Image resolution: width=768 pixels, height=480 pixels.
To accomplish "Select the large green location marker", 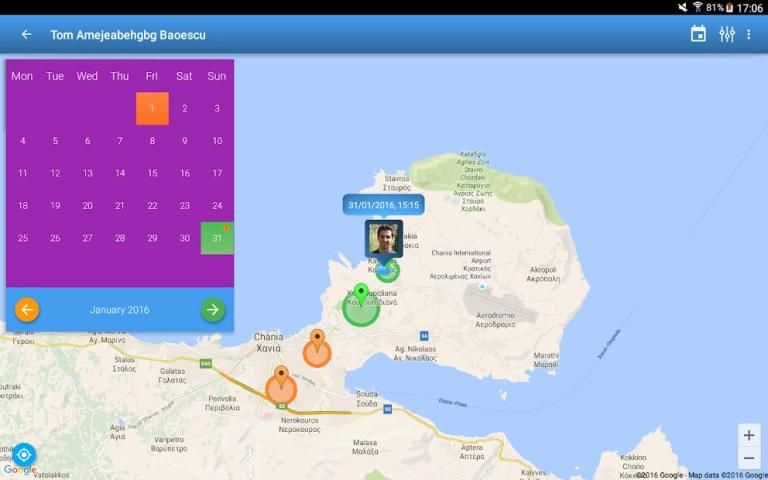I will tap(361, 307).
